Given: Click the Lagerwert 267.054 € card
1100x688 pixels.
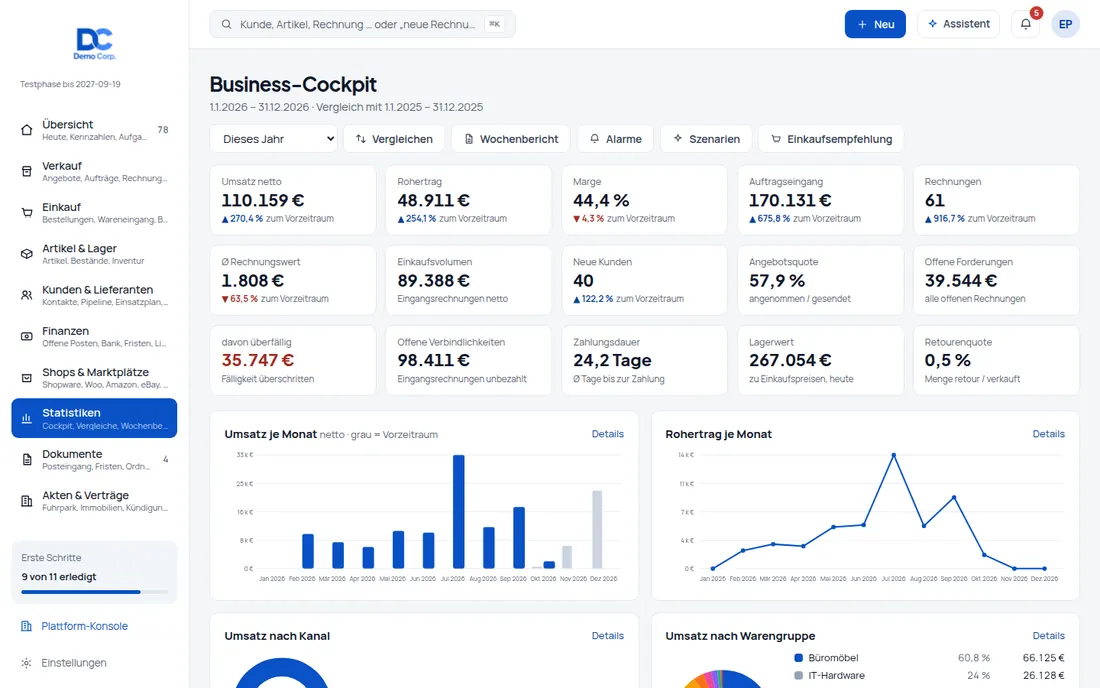Looking at the screenshot, I should click(x=820, y=360).
